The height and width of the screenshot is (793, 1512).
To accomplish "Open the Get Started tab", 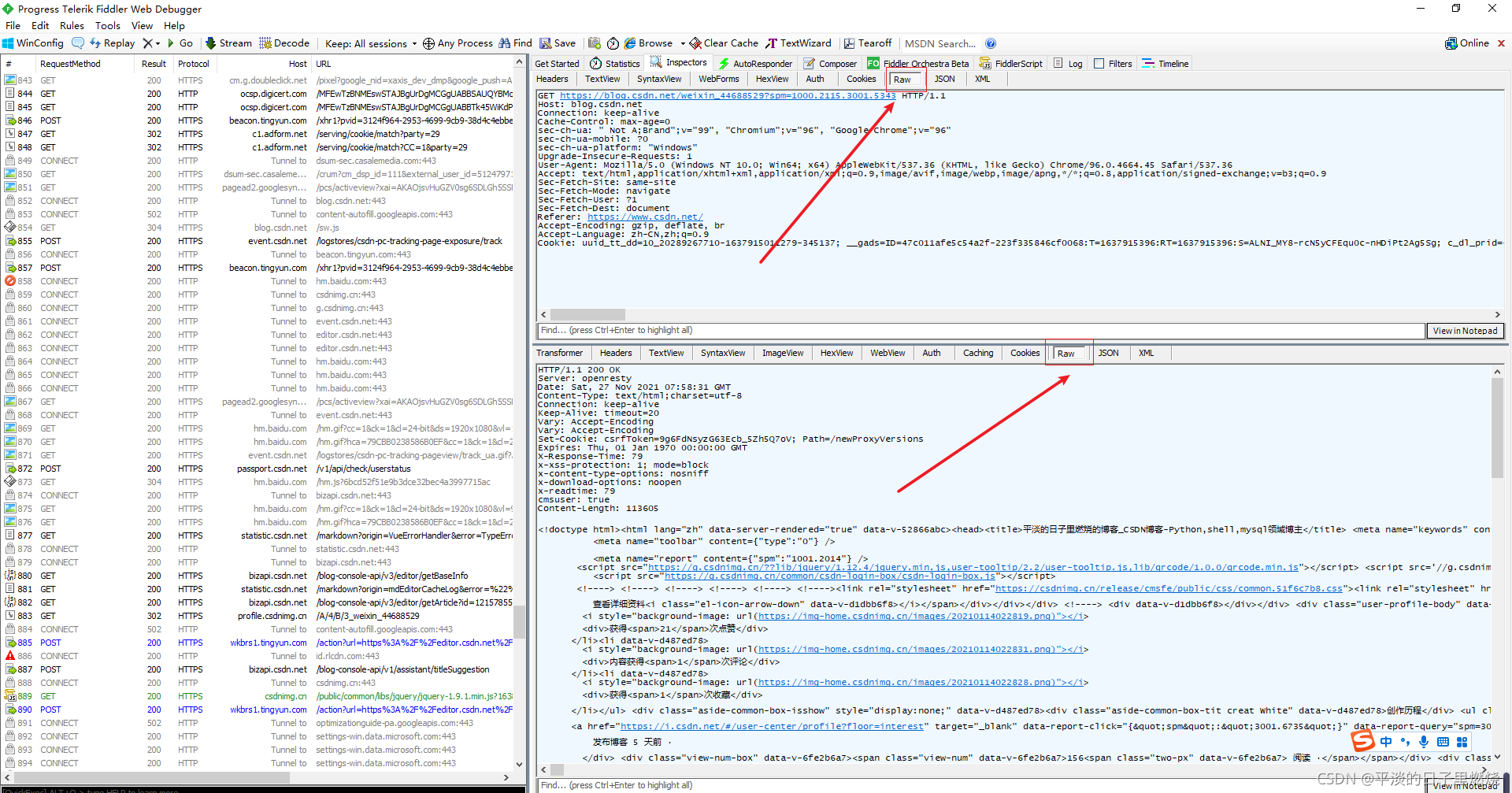I will click(557, 64).
